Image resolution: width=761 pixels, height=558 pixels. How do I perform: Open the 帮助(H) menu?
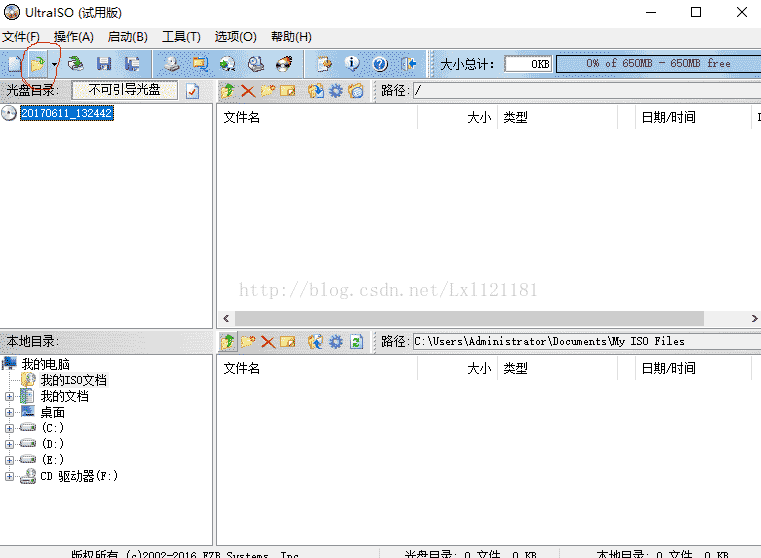pos(291,37)
